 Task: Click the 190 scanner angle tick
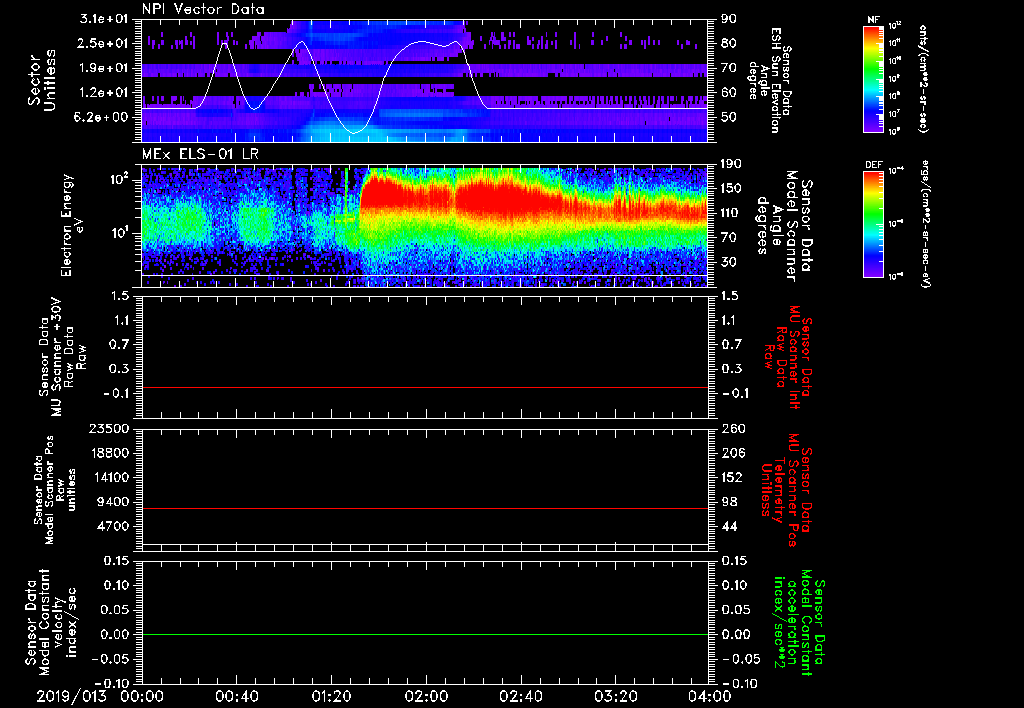(732, 164)
